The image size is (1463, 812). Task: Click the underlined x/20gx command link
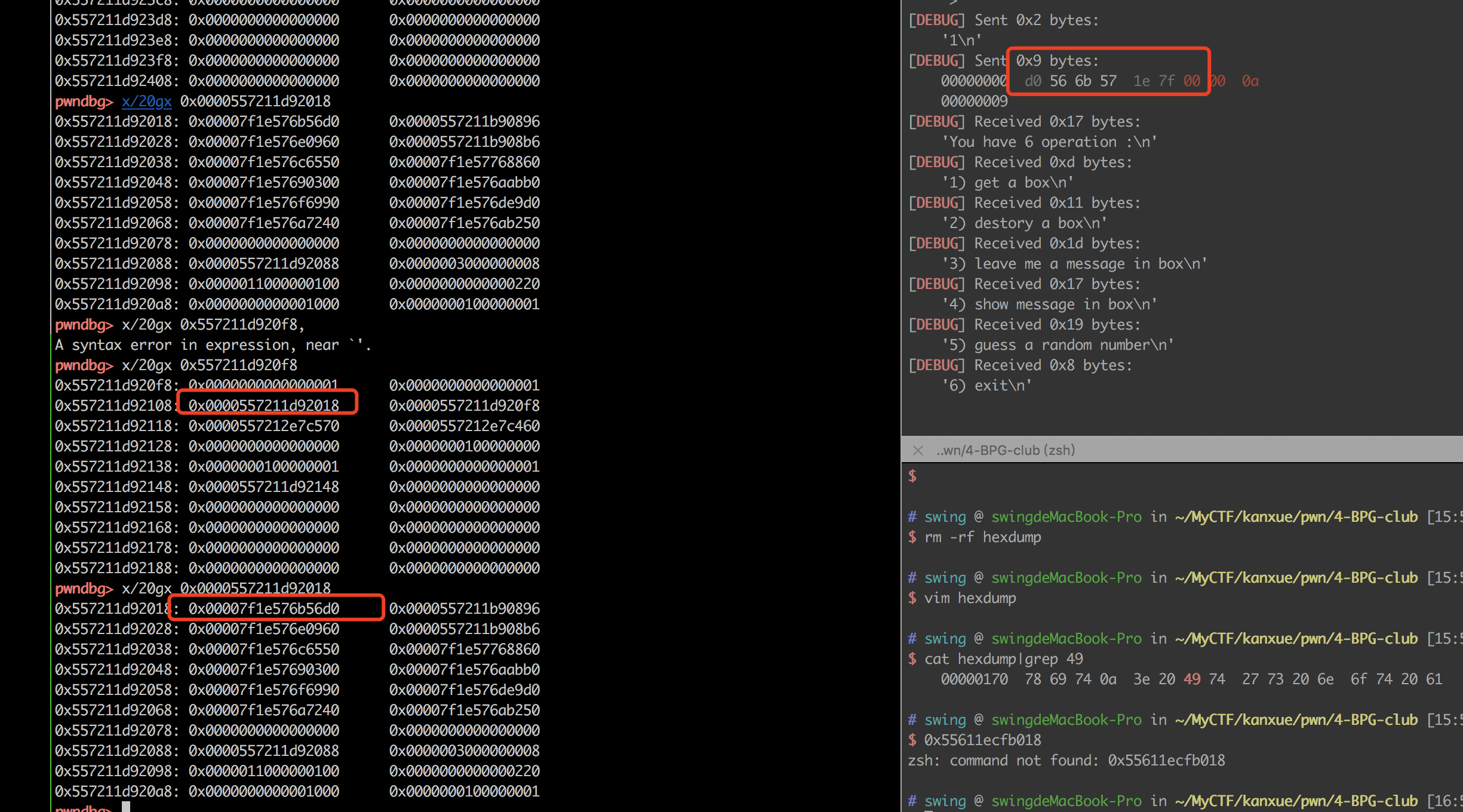click(x=146, y=101)
